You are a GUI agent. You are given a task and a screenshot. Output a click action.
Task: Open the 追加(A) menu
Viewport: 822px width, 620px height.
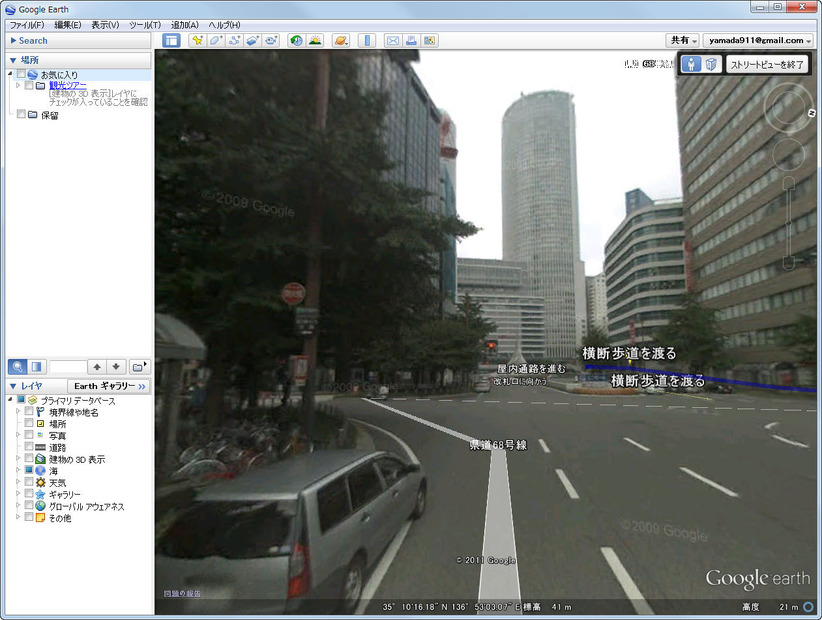185,25
